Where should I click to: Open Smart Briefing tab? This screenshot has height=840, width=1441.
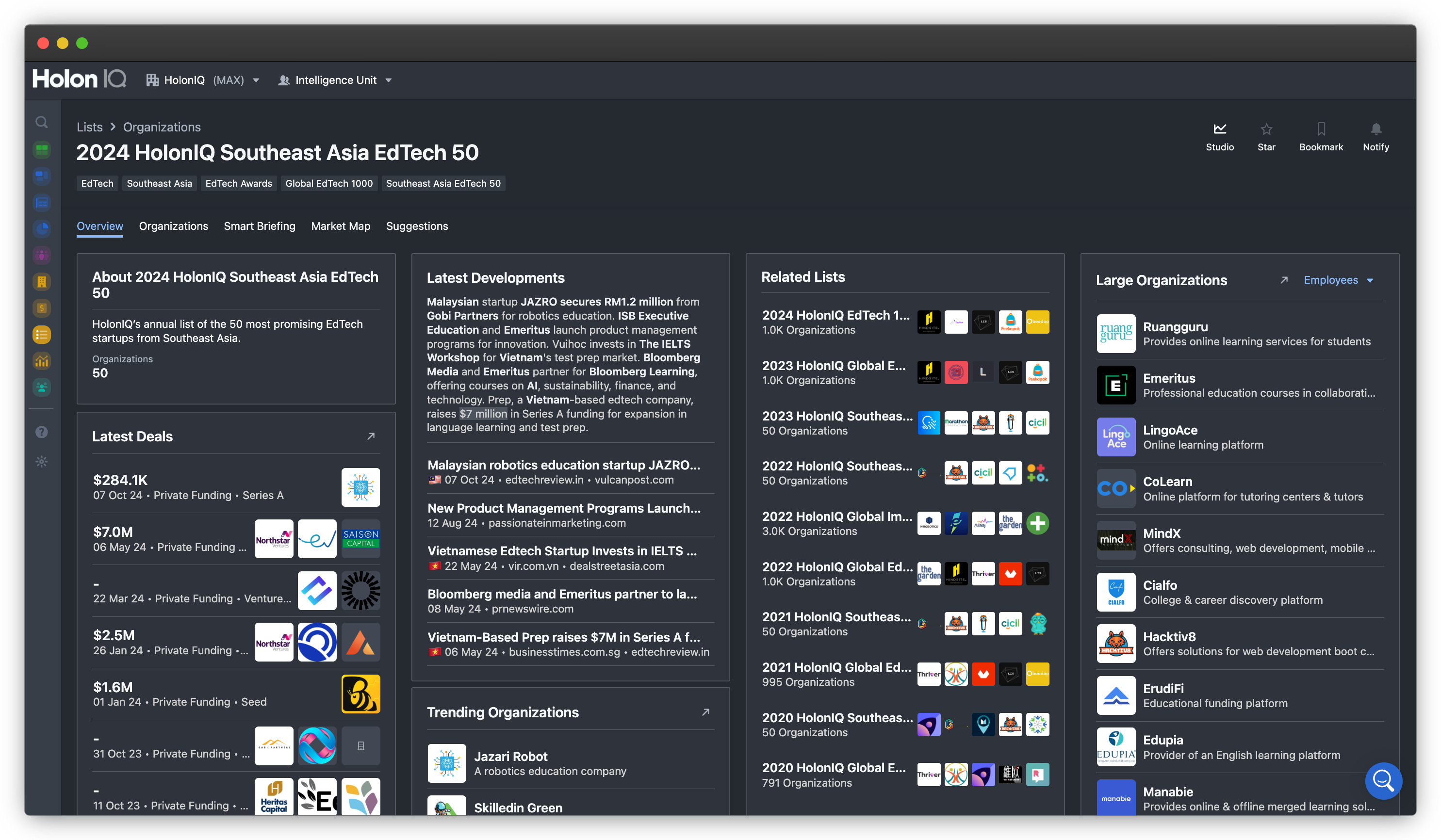(260, 226)
